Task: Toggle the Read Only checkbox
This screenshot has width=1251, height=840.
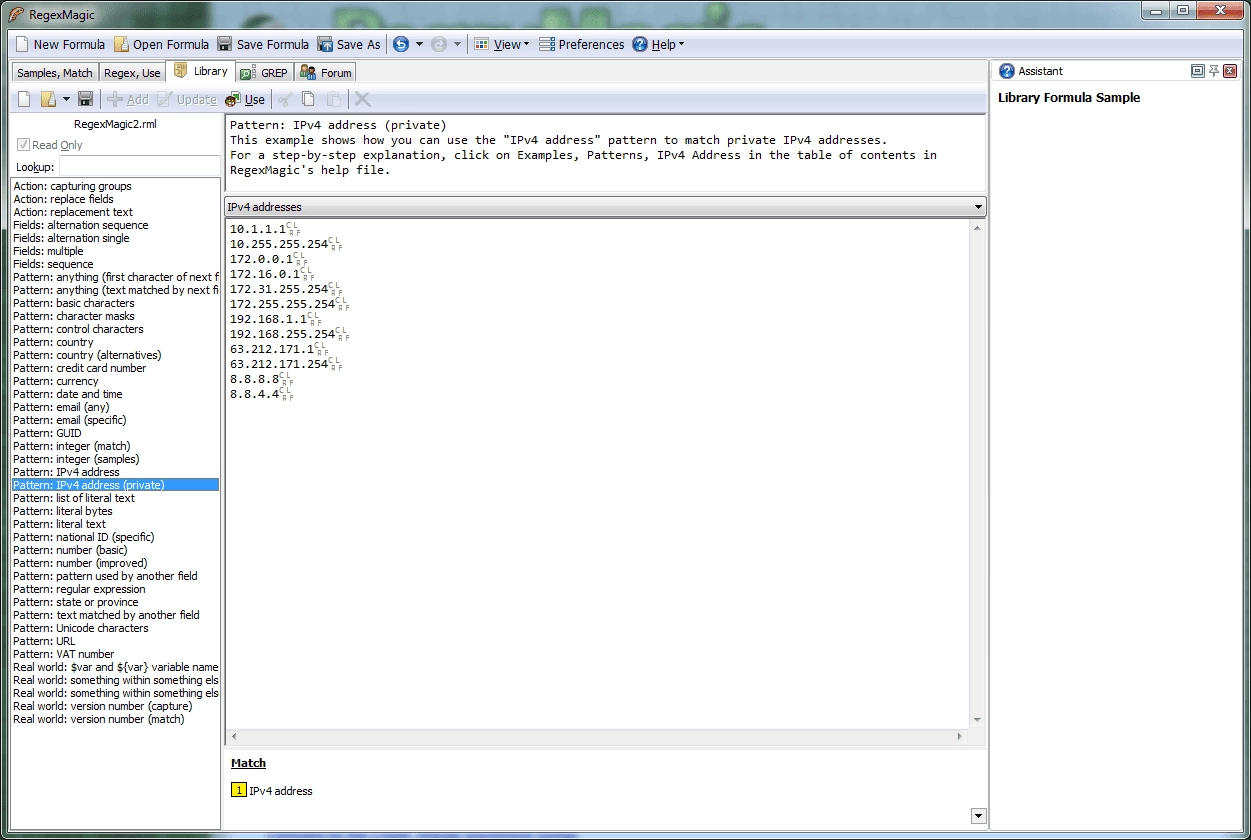Action: coord(24,145)
